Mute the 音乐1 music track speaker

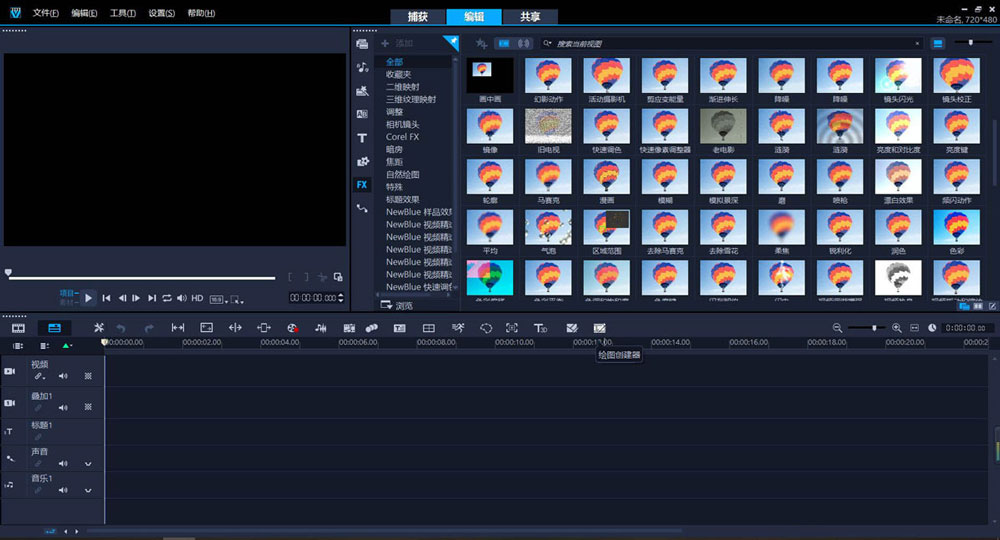[63, 490]
